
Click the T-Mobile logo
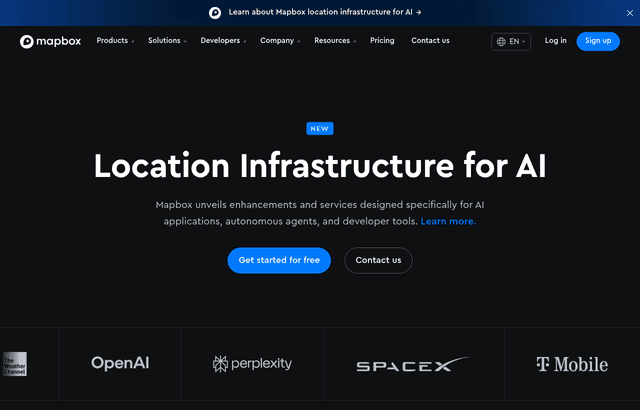coord(572,364)
